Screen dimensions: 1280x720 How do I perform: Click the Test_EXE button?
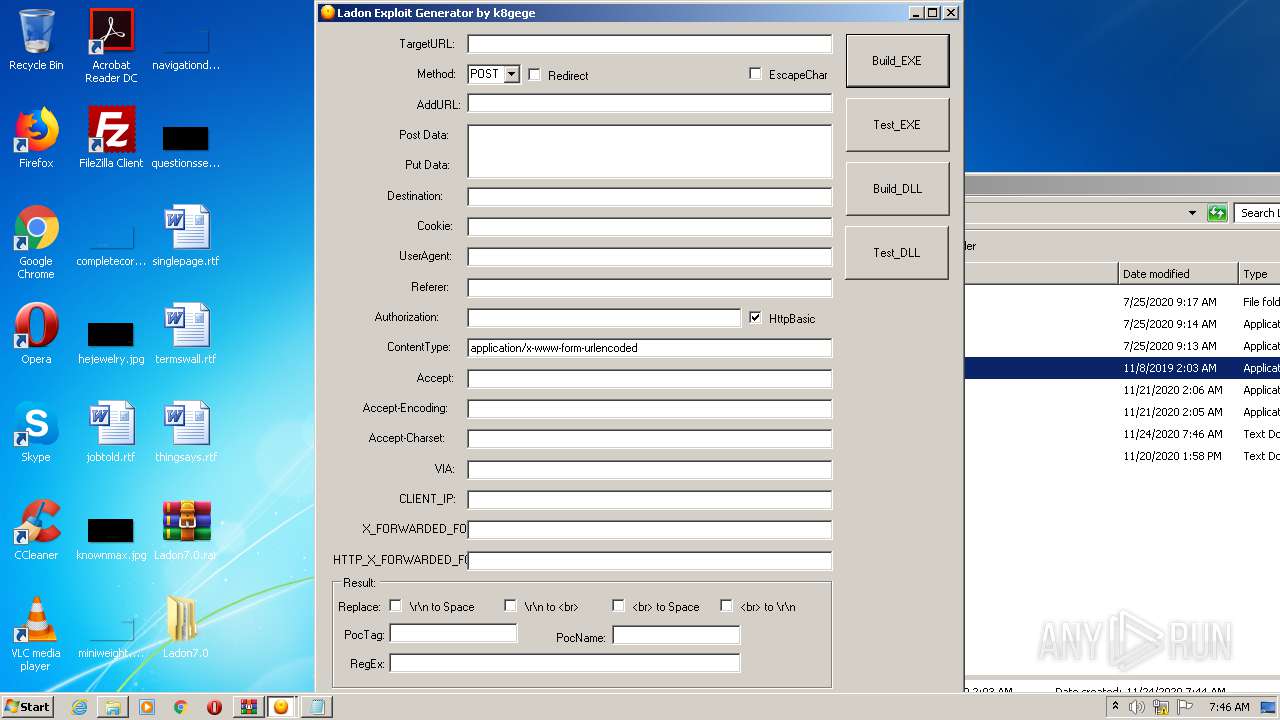point(897,124)
